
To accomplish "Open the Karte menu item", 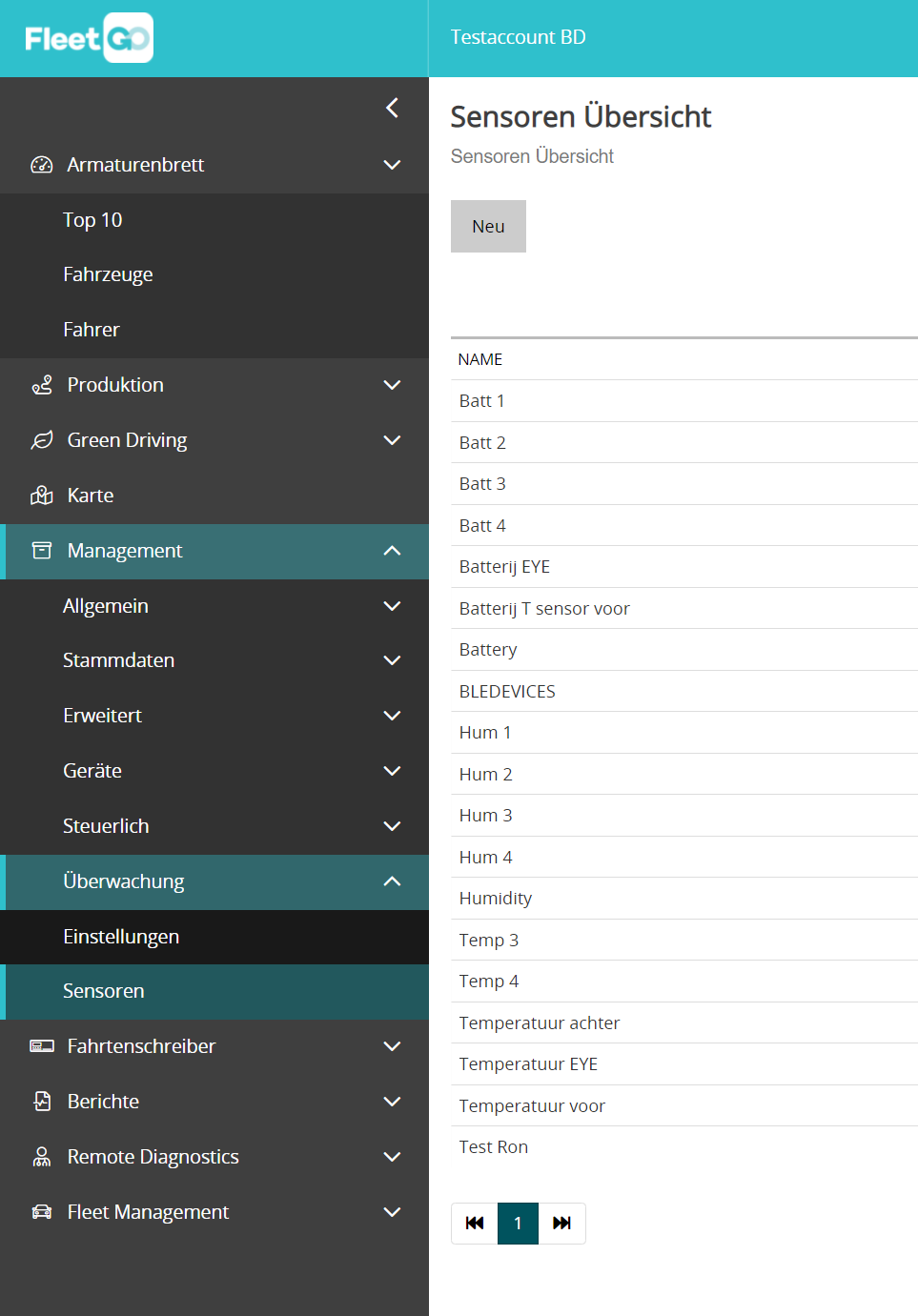I will [x=214, y=496].
